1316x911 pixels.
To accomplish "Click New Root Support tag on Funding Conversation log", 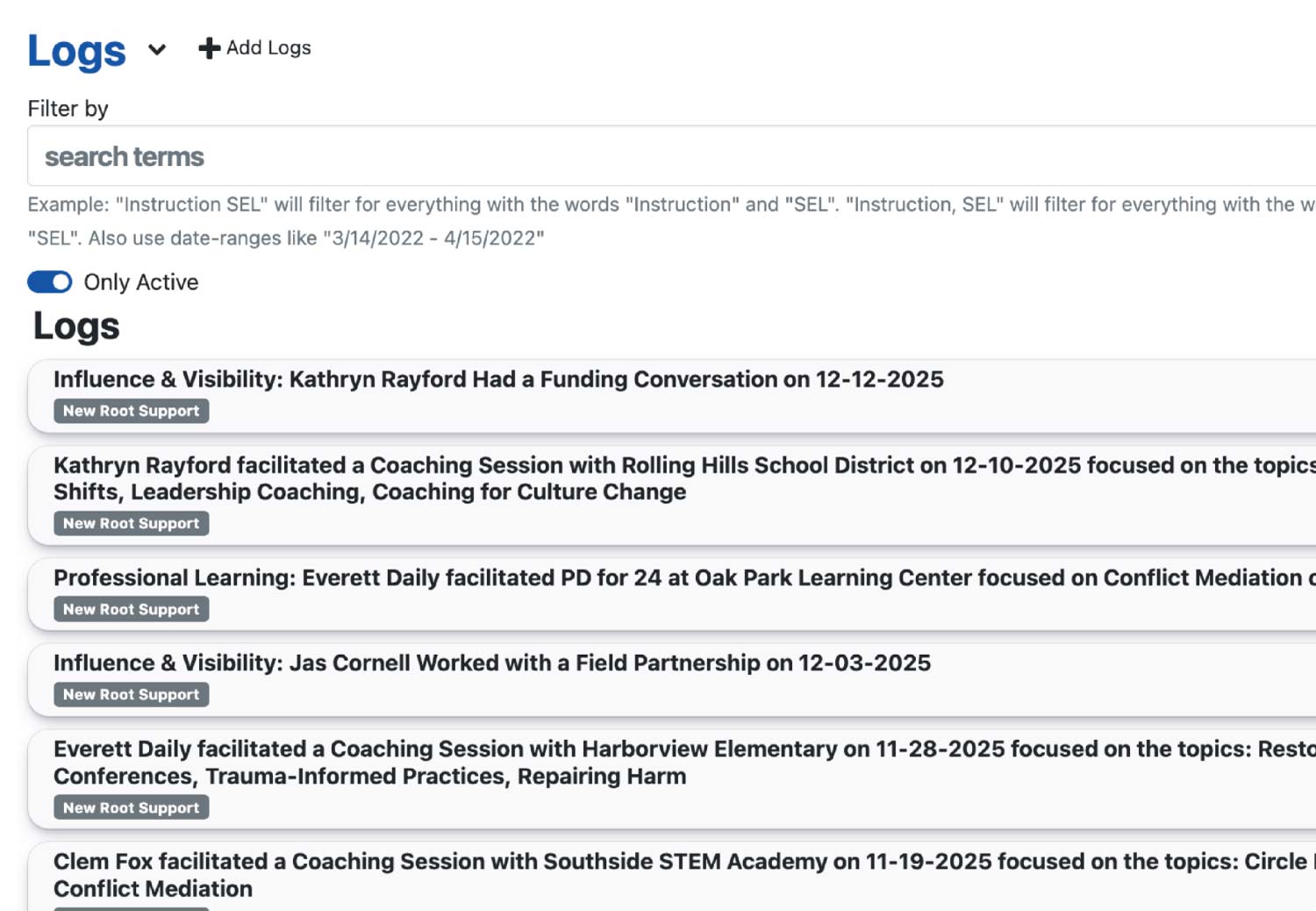I will click(132, 411).
